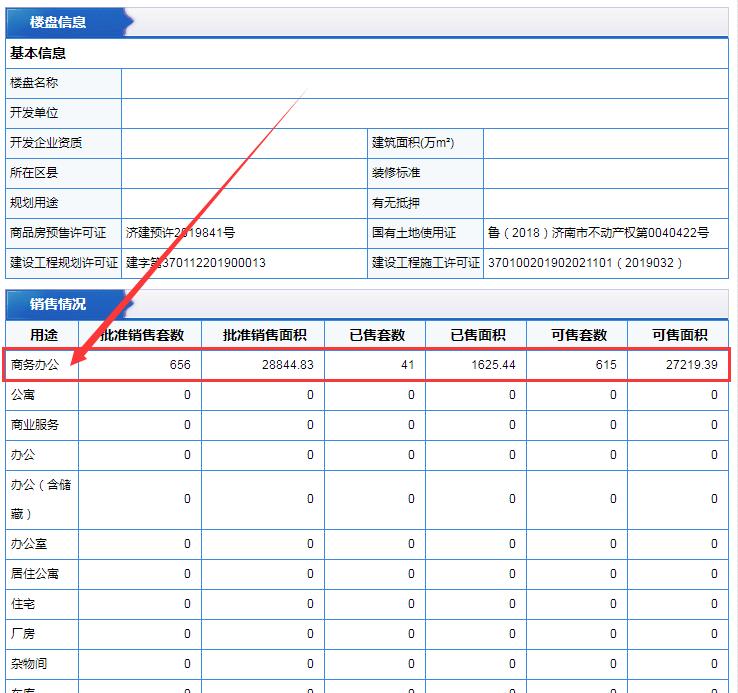Select the permit value 济建预许2019841号
738x693 pixels.
(x=180, y=233)
